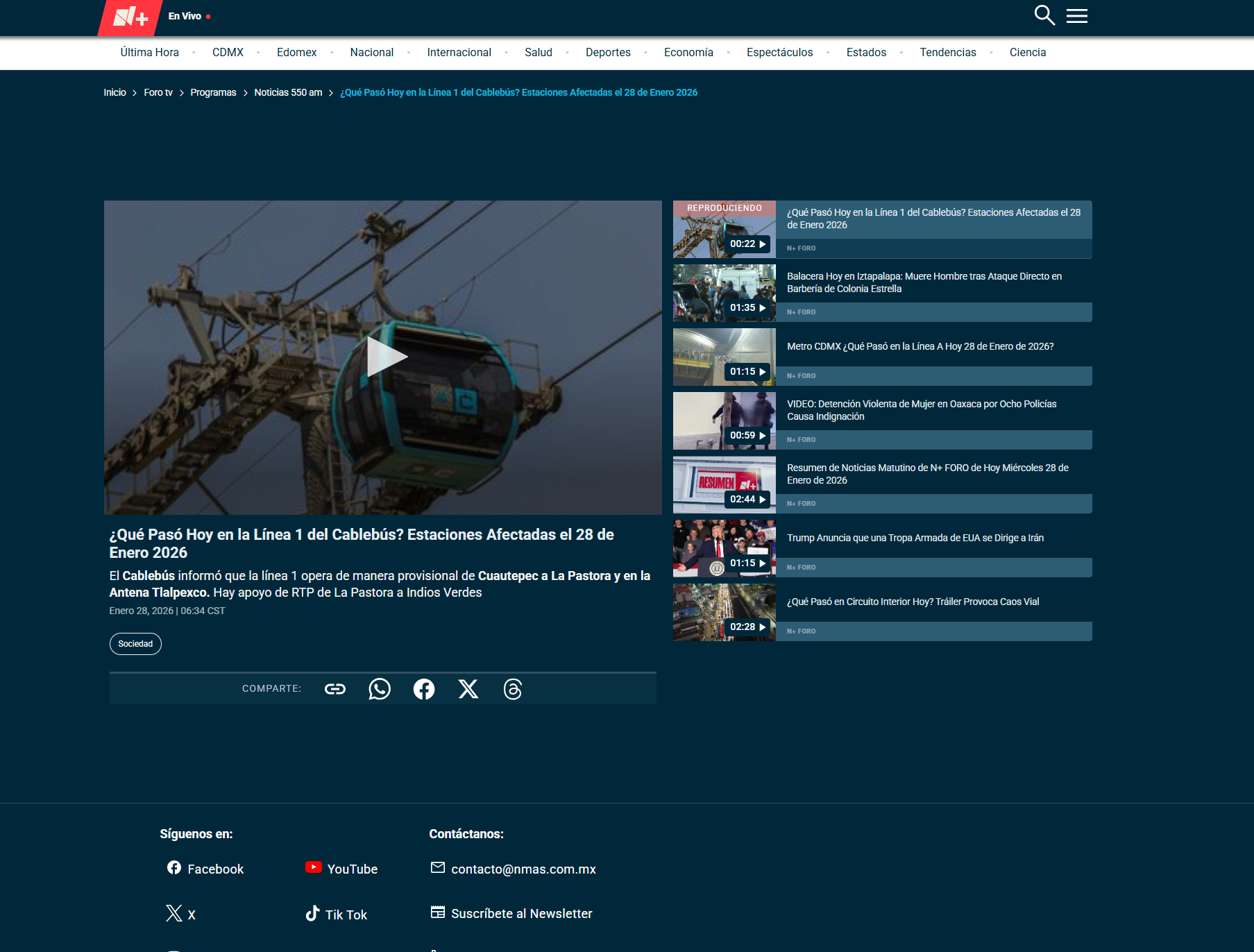Click the X letter link in the footer
This screenshot has width=1254, height=952.
[x=192, y=915]
